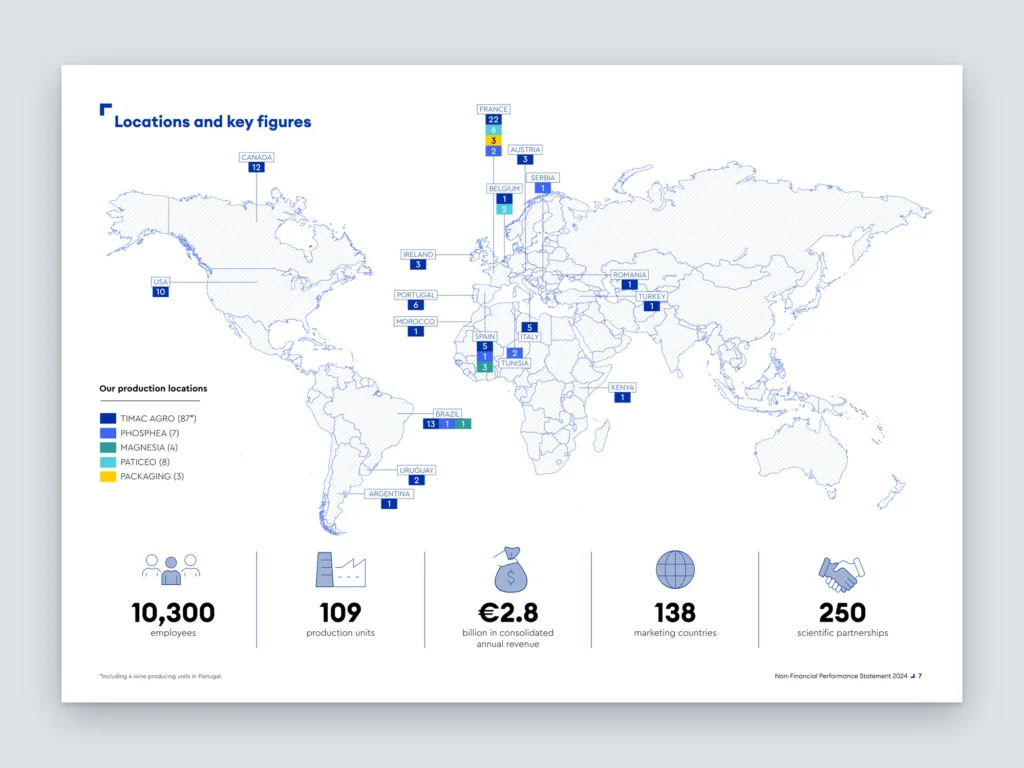
Task: Click the CANADA map label
Action: click(257, 157)
